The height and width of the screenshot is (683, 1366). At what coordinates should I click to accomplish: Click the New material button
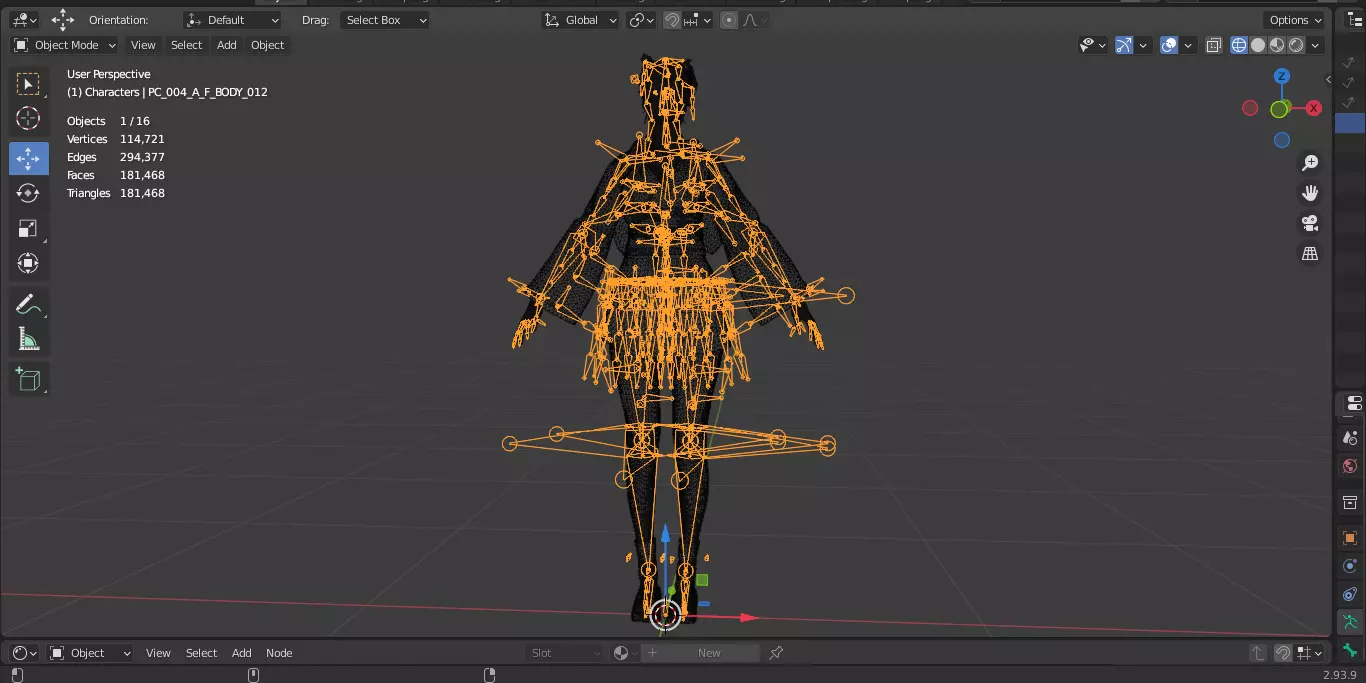pyautogui.click(x=709, y=653)
